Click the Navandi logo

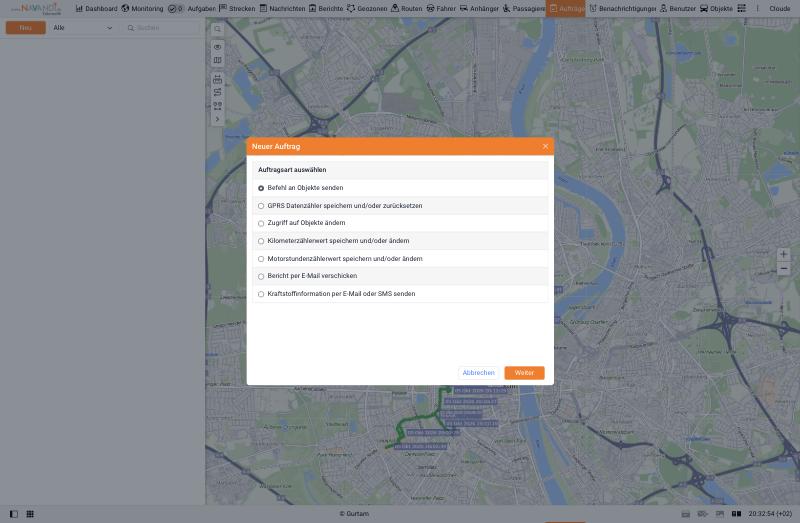pyautogui.click(x=37, y=9)
